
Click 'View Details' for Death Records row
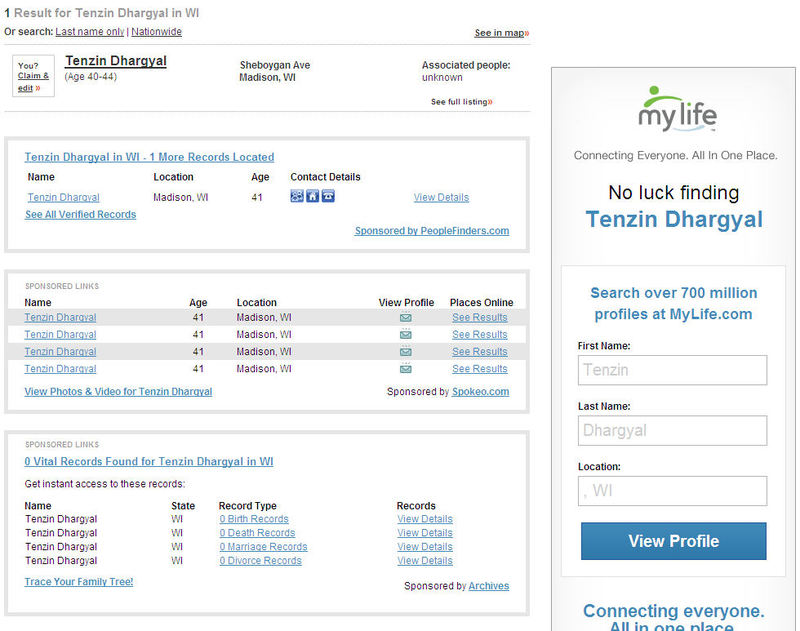[x=425, y=533]
